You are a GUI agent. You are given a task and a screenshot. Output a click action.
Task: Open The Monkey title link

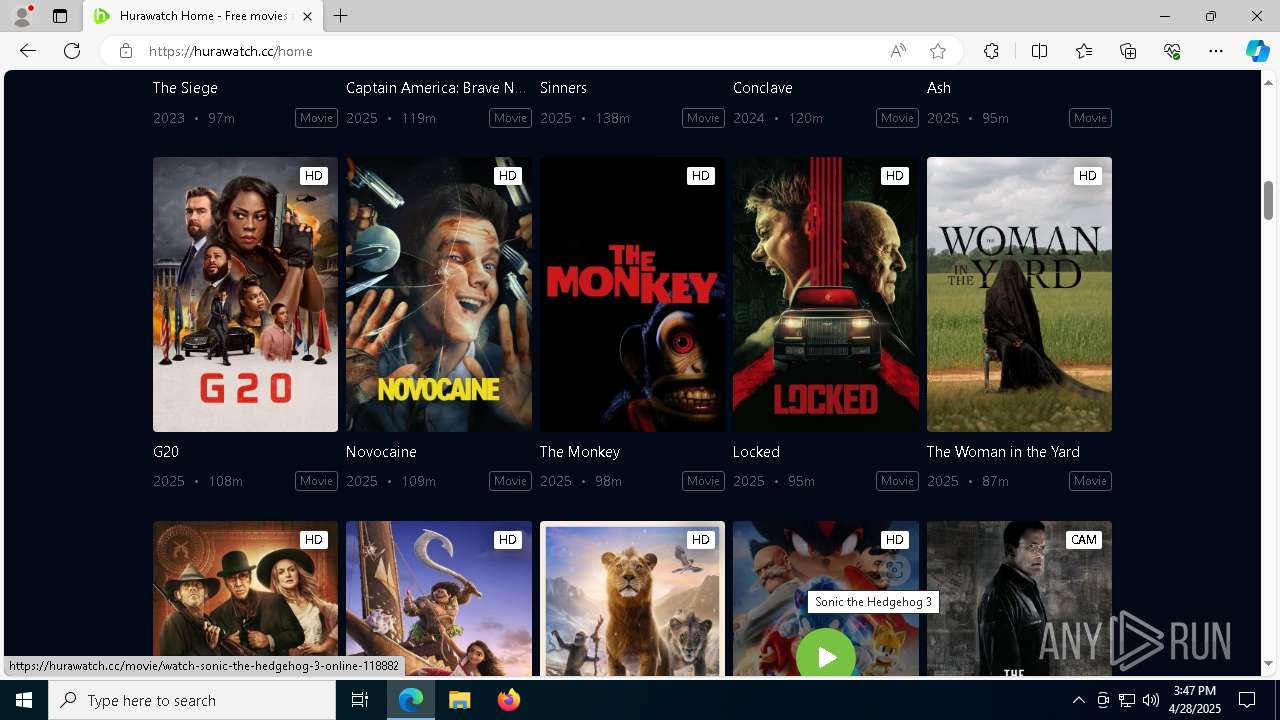580,452
